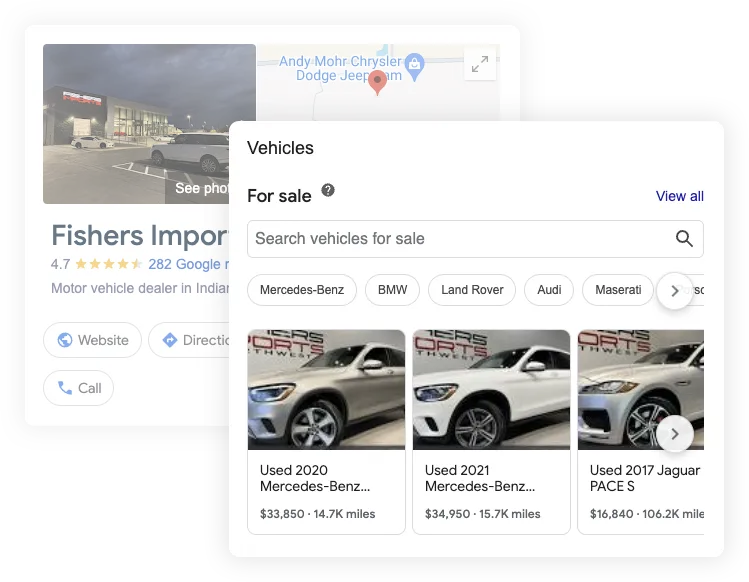Open the 282 Google reviews link
This screenshot has width=749, height=582.
click(x=189, y=264)
